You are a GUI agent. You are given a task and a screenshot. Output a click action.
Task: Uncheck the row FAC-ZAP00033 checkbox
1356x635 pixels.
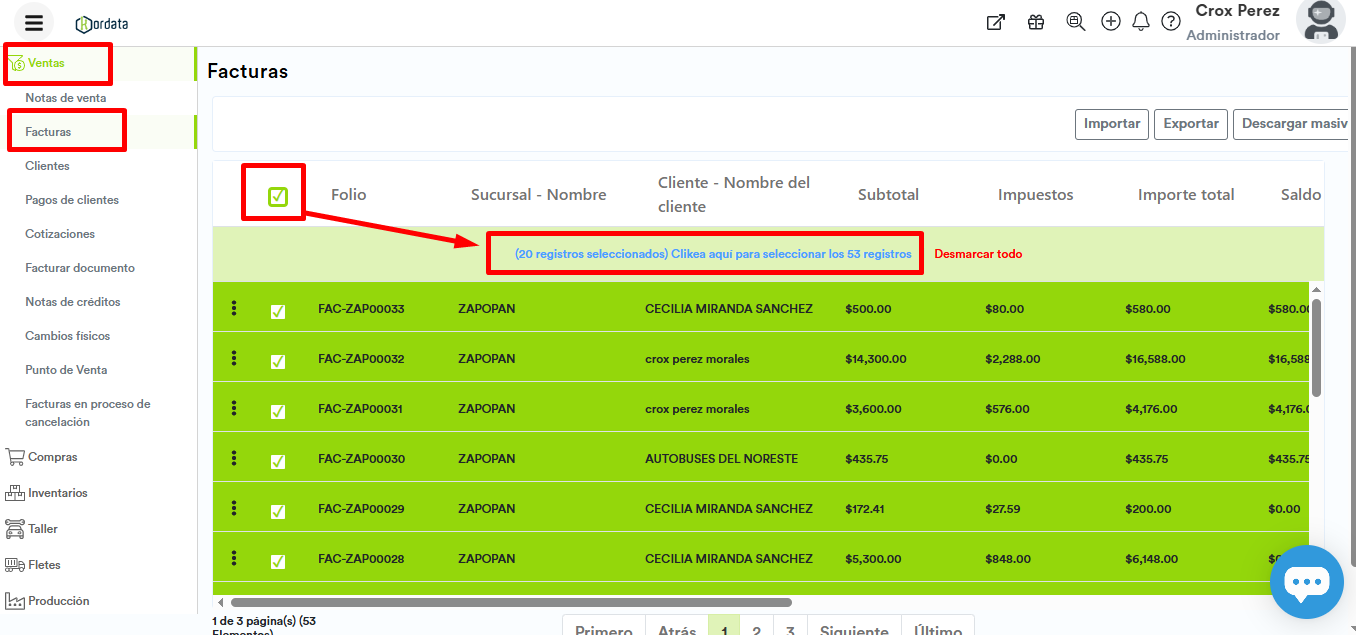coord(278,312)
